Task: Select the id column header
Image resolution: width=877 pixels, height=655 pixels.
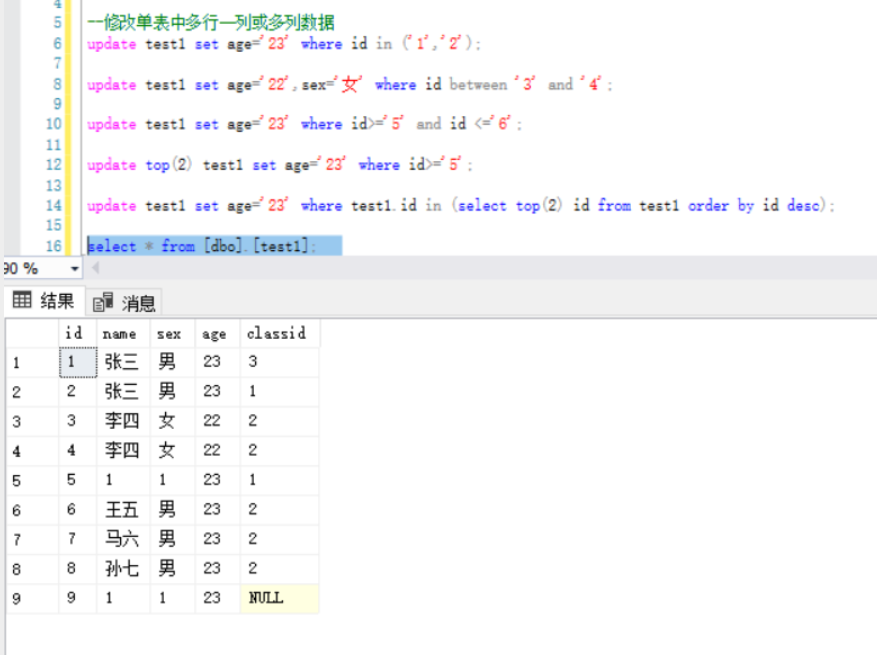Action: tap(77, 334)
